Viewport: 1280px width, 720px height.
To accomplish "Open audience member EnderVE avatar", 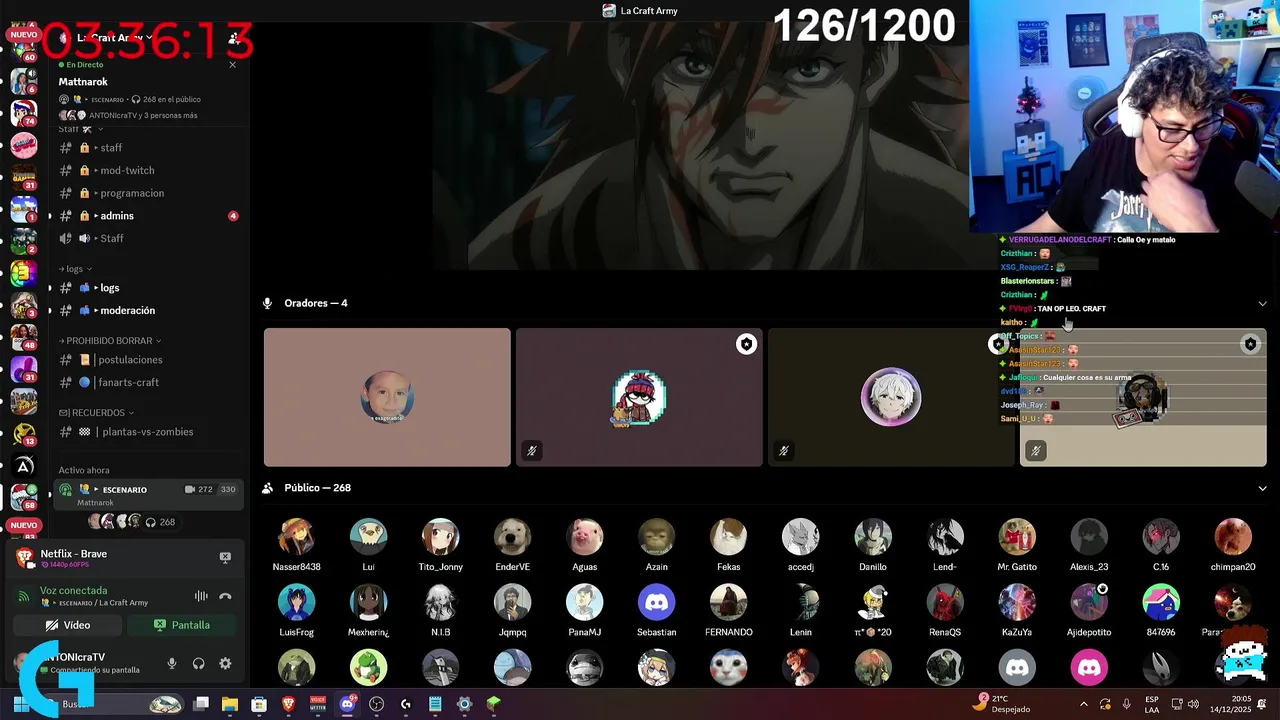I will coord(512,537).
